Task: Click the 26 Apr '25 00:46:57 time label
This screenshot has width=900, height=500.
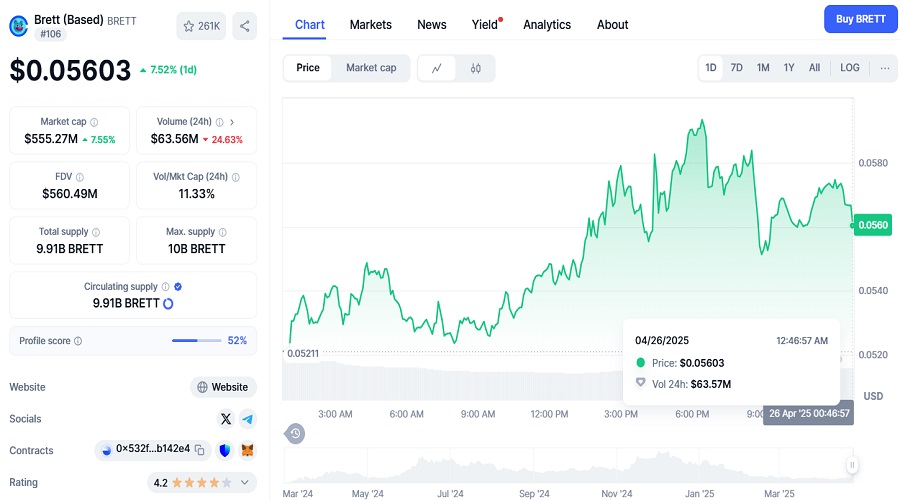Action: 809,413
